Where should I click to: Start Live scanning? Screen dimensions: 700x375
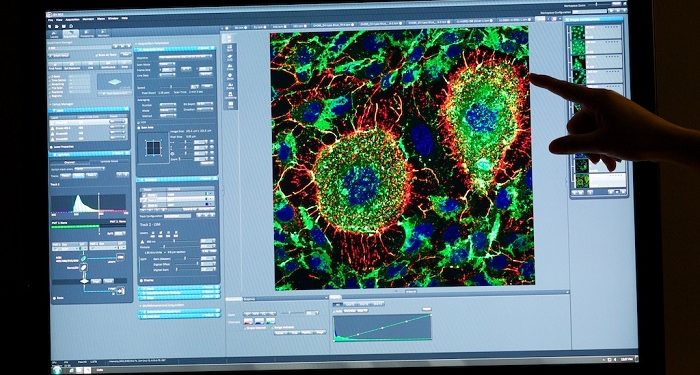coord(90,65)
